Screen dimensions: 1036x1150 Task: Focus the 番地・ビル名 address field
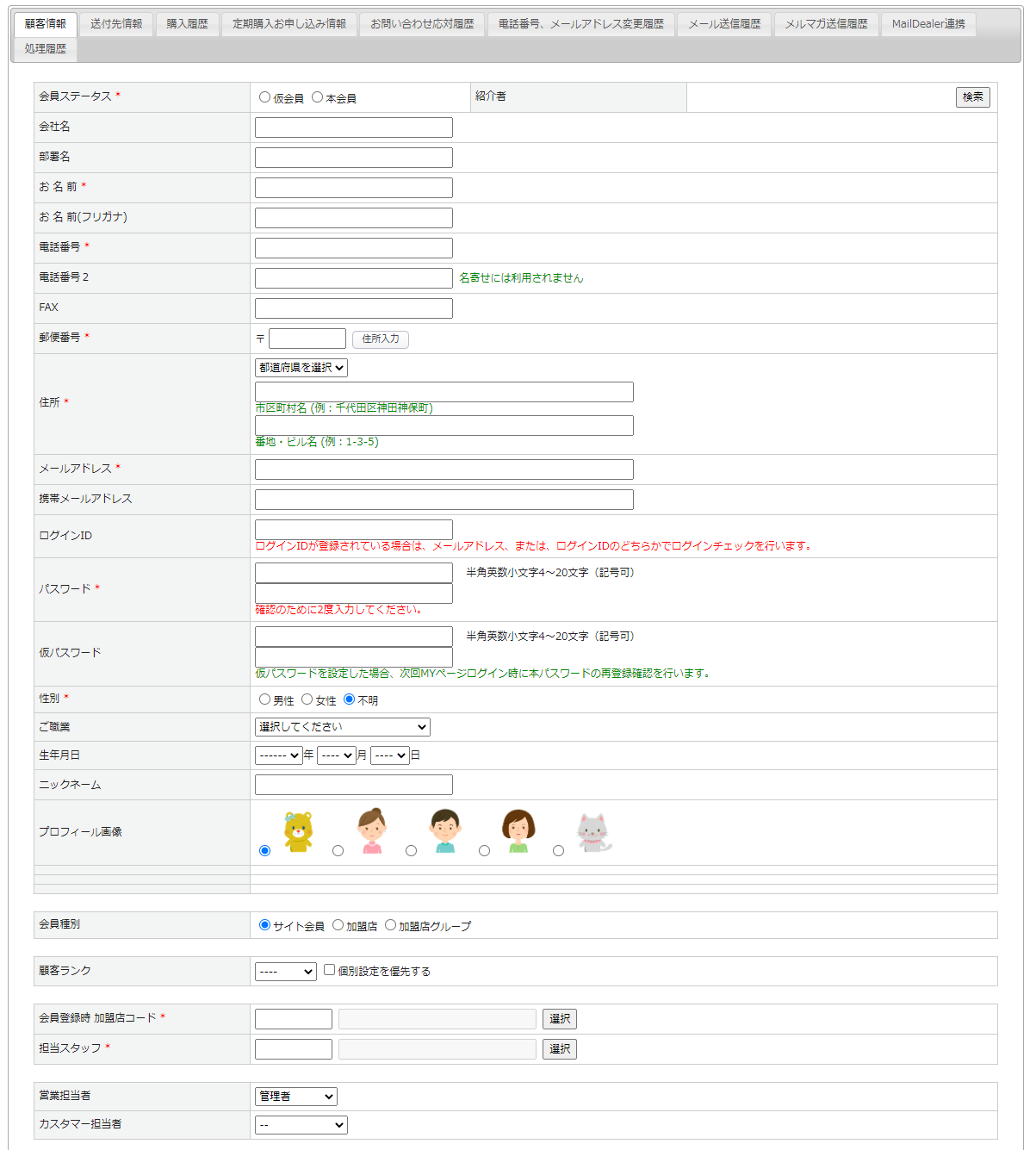(x=444, y=426)
